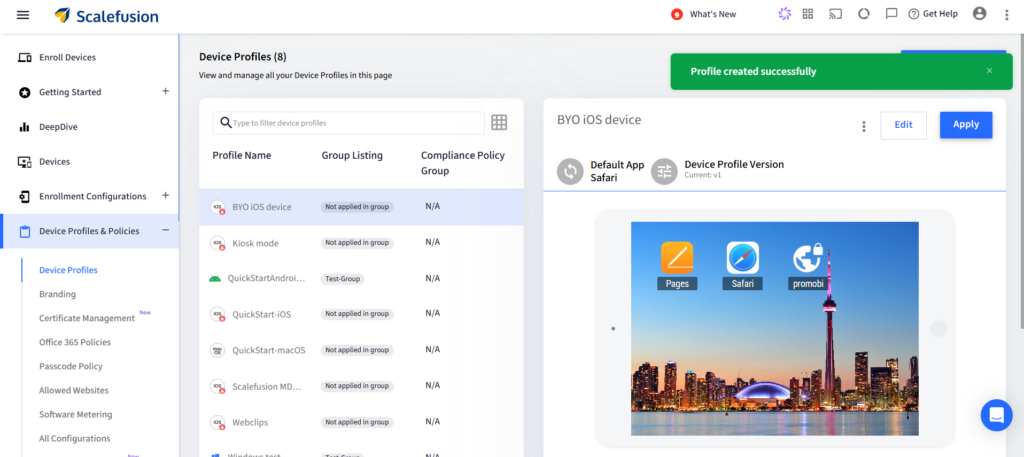Expand the Enrollment Configurations section
The height and width of the screenshot is (457, 1024).
point(165,196)
